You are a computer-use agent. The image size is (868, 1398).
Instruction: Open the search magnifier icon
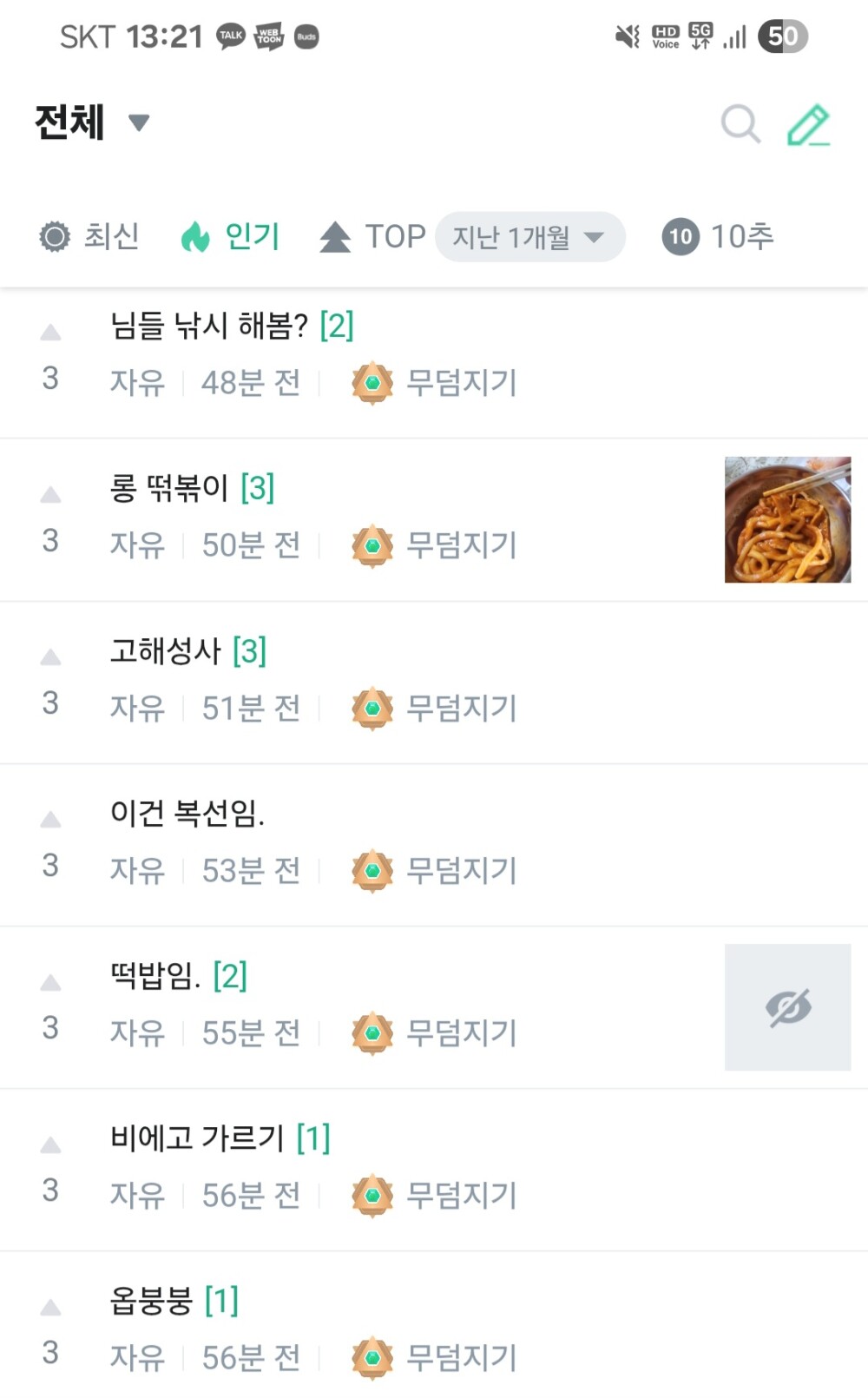click(740, 124)
